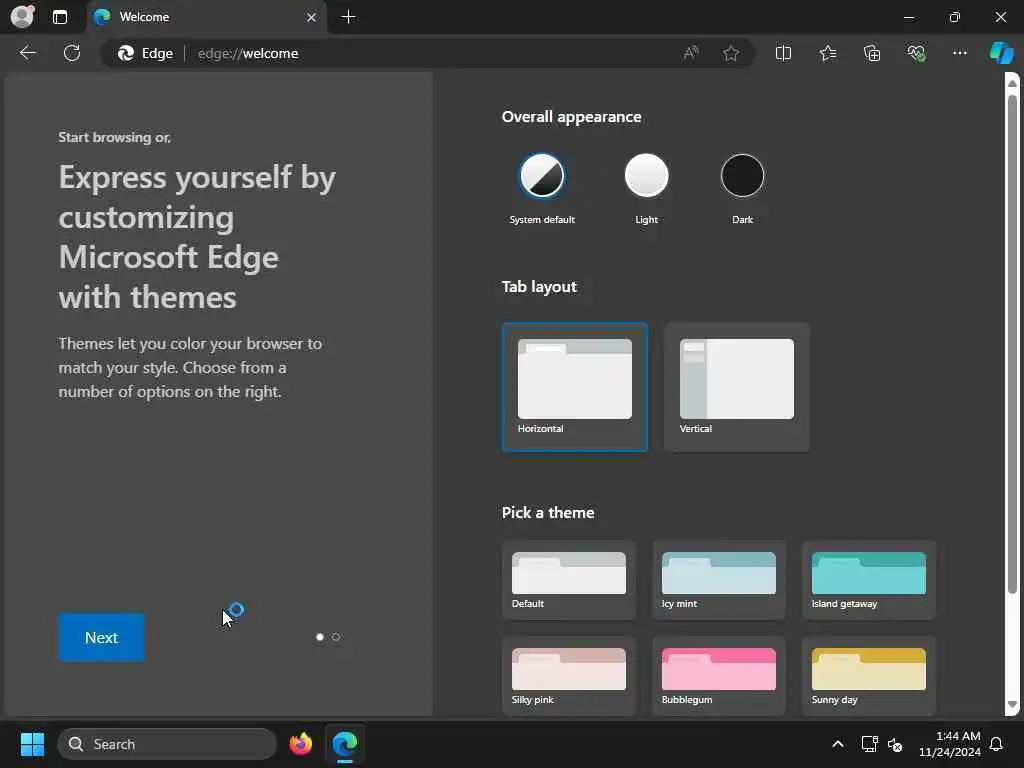This screenshot has width=1024, height=768.
Task: Open the clock and date panel
Action: (x=950, y=744)
